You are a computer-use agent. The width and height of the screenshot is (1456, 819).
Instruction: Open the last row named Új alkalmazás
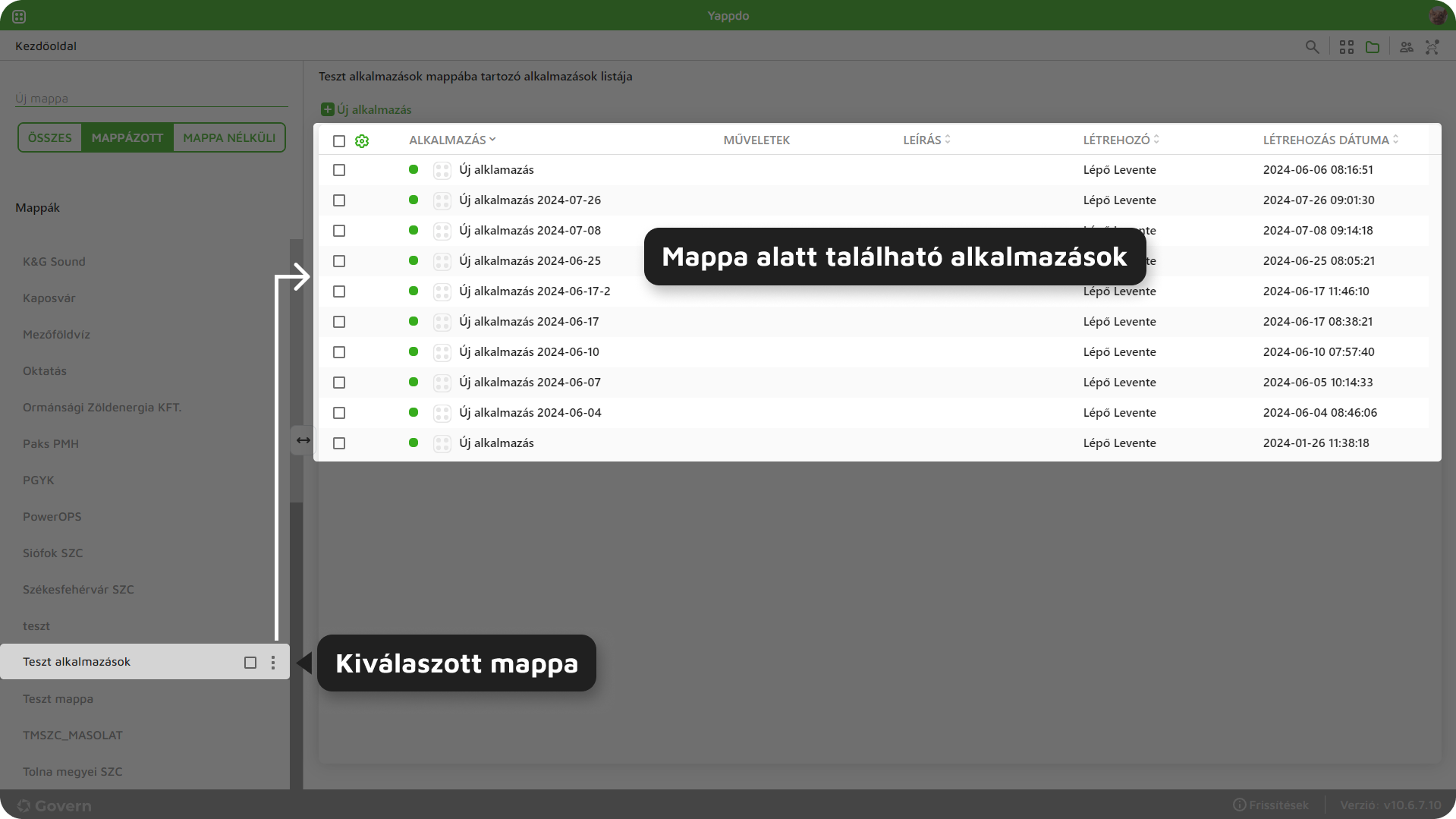(x=496, y=443)
